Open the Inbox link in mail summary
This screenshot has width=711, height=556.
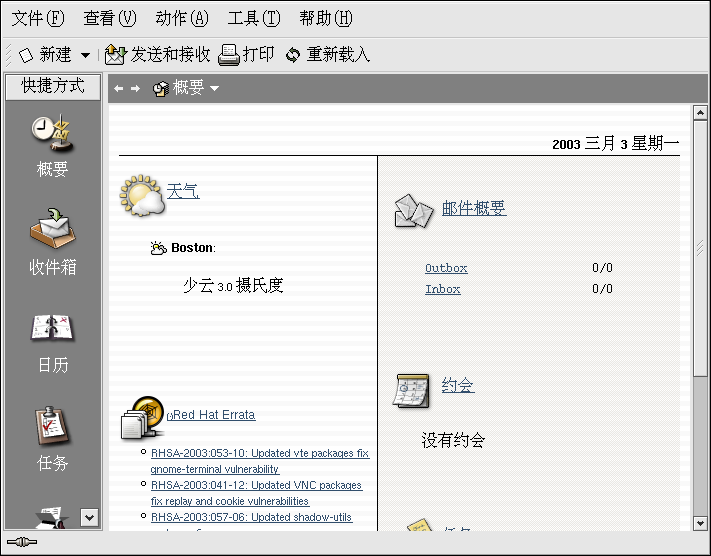(442, 289)
